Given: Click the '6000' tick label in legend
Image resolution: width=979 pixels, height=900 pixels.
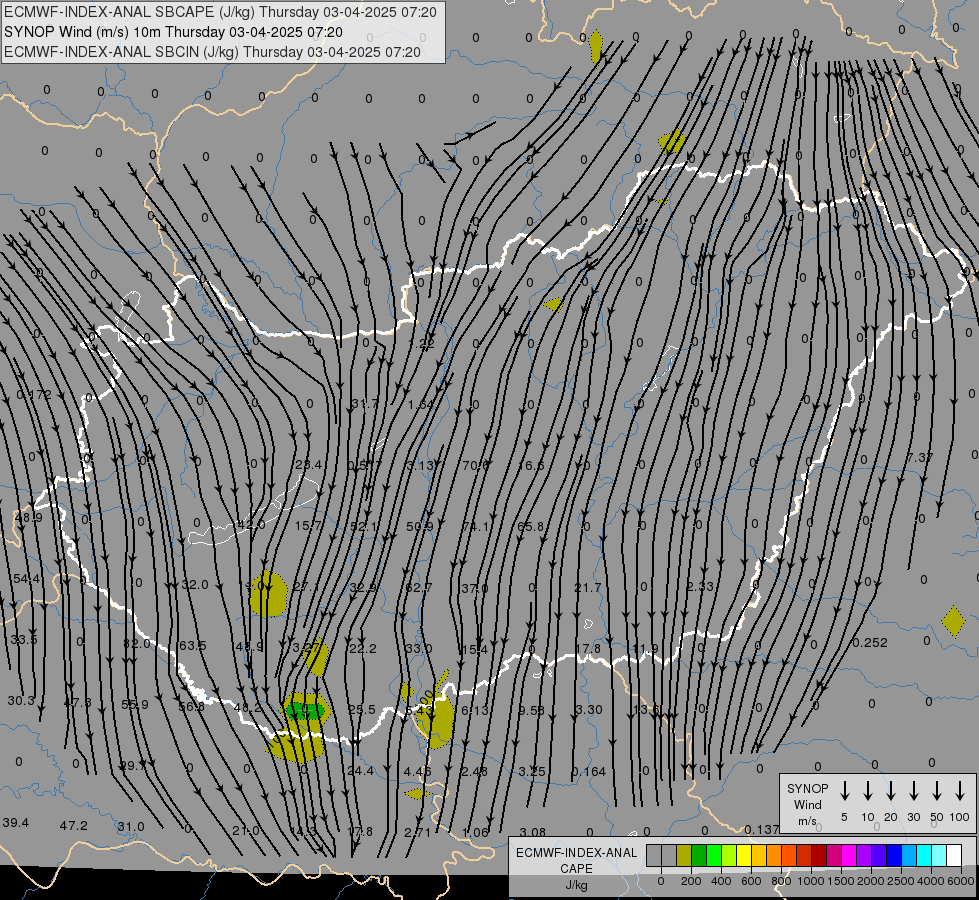Looking at the screenshot, I should point(960,881).
